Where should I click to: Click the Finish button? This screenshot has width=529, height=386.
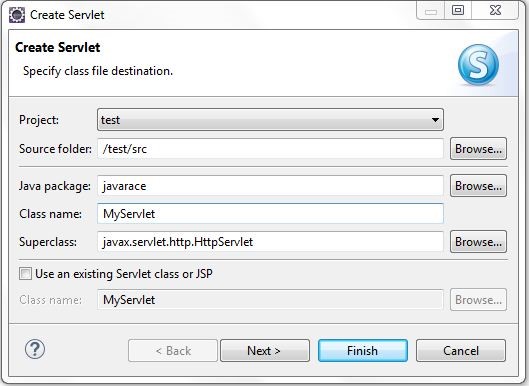[363, 351]
